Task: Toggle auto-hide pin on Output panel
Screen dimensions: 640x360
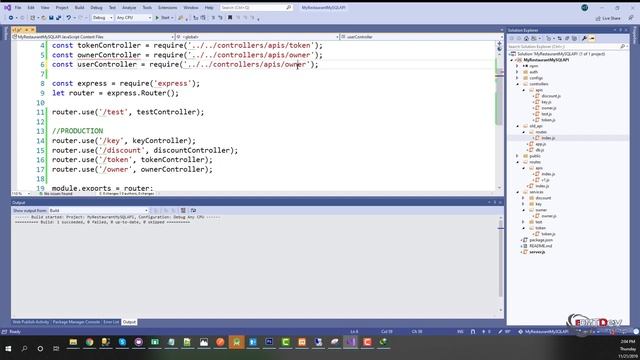Action: 495,202
